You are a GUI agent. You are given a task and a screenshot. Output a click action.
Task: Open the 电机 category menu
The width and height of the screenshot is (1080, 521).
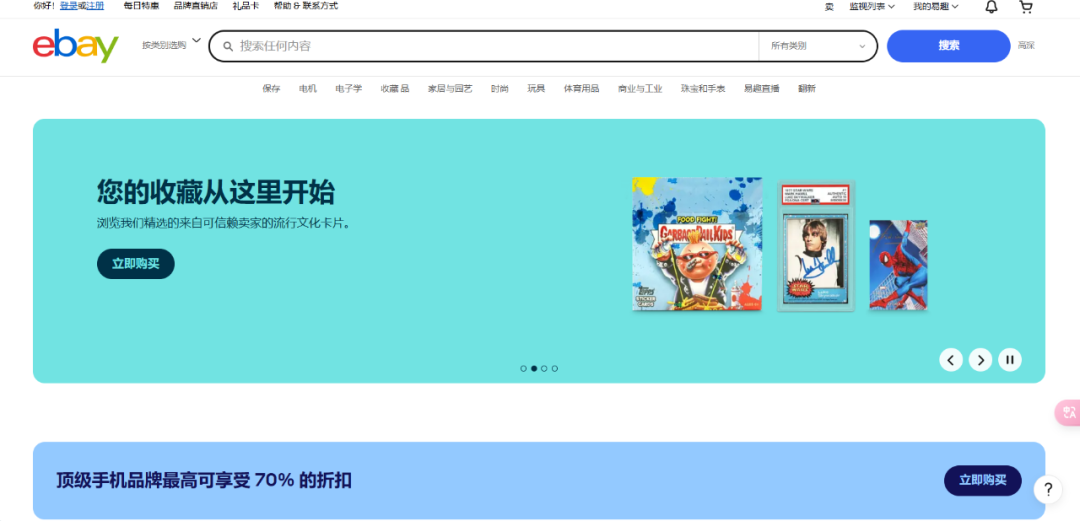[x=308, y=88]
